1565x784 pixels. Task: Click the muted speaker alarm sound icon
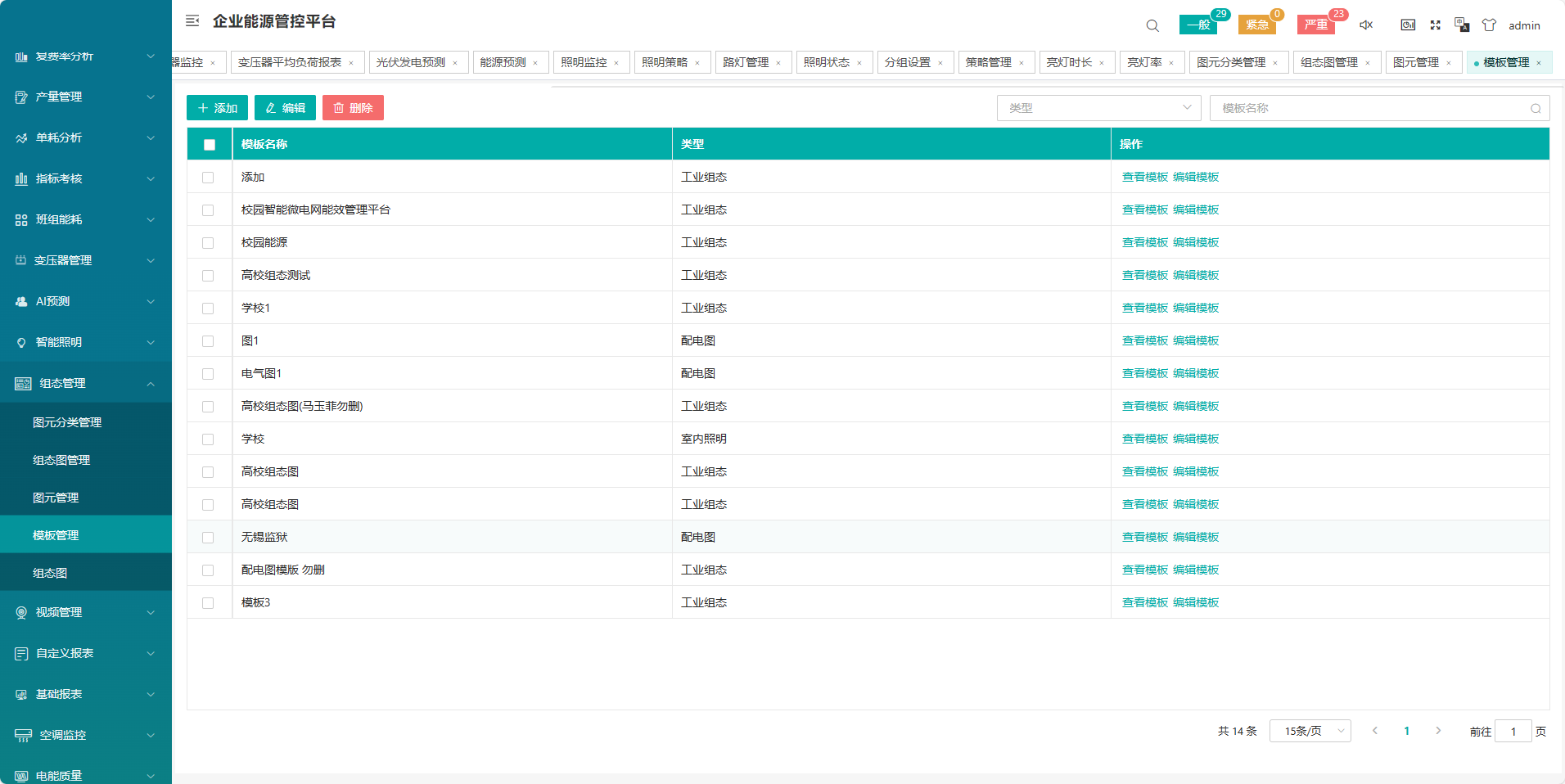click(x=1366, y=25)
